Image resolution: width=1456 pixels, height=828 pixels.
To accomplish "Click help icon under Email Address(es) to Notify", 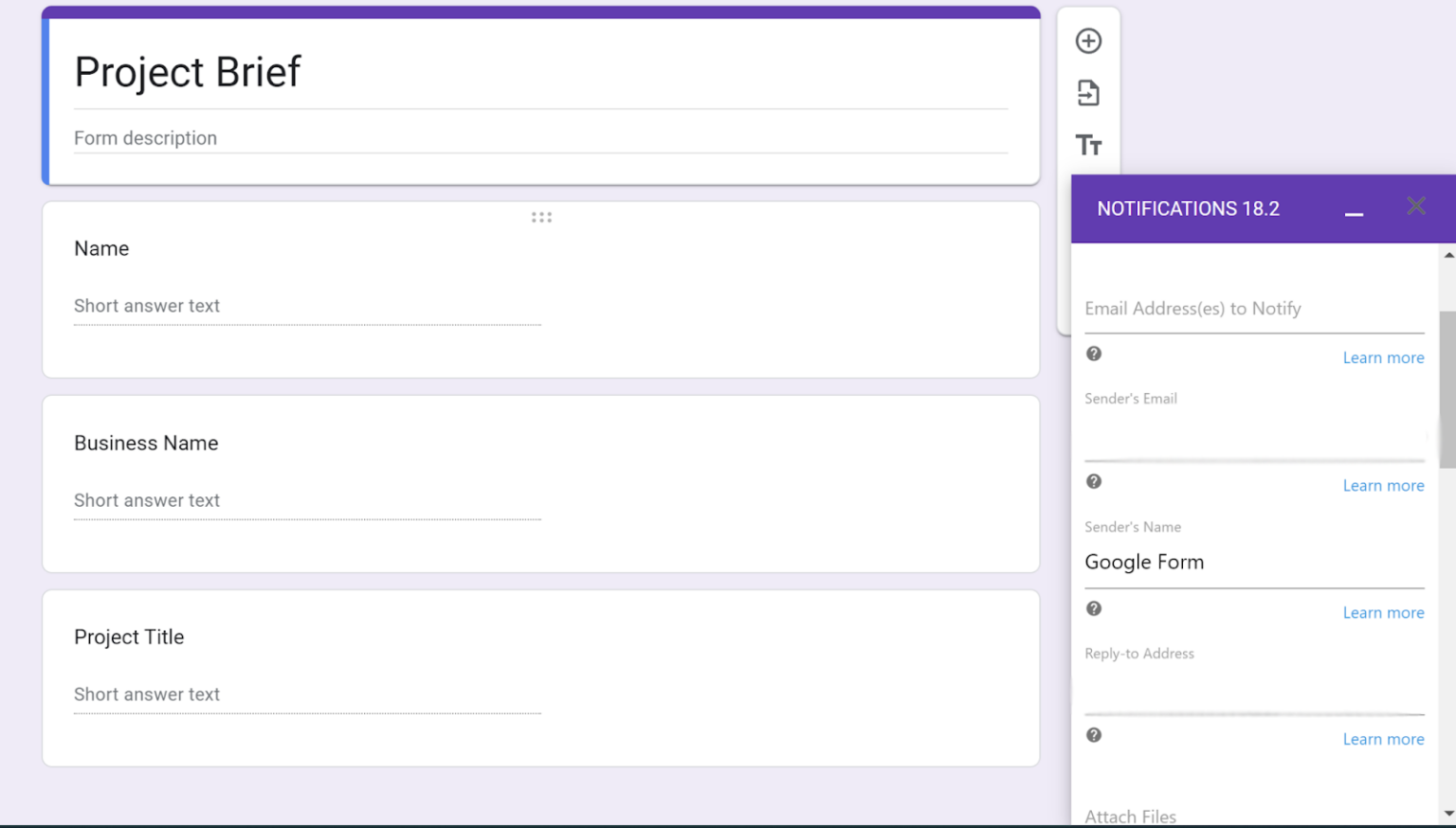I will (x=1094, y=353).
